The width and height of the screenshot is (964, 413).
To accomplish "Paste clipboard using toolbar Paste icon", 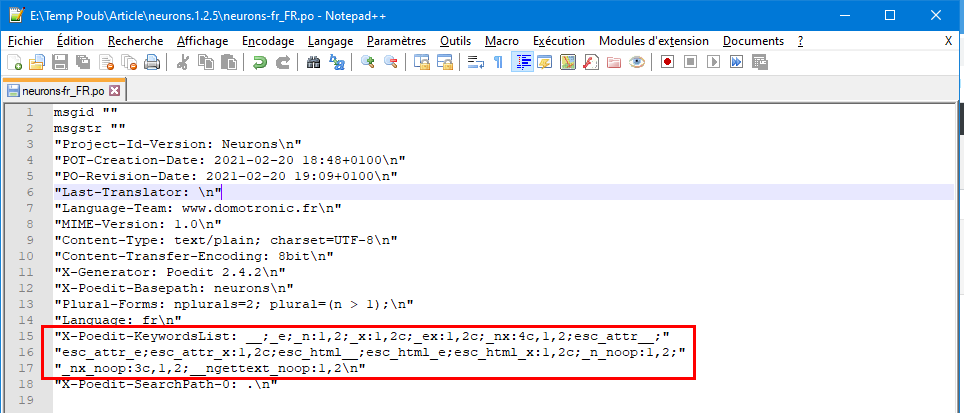I will [x=229, y=62].
